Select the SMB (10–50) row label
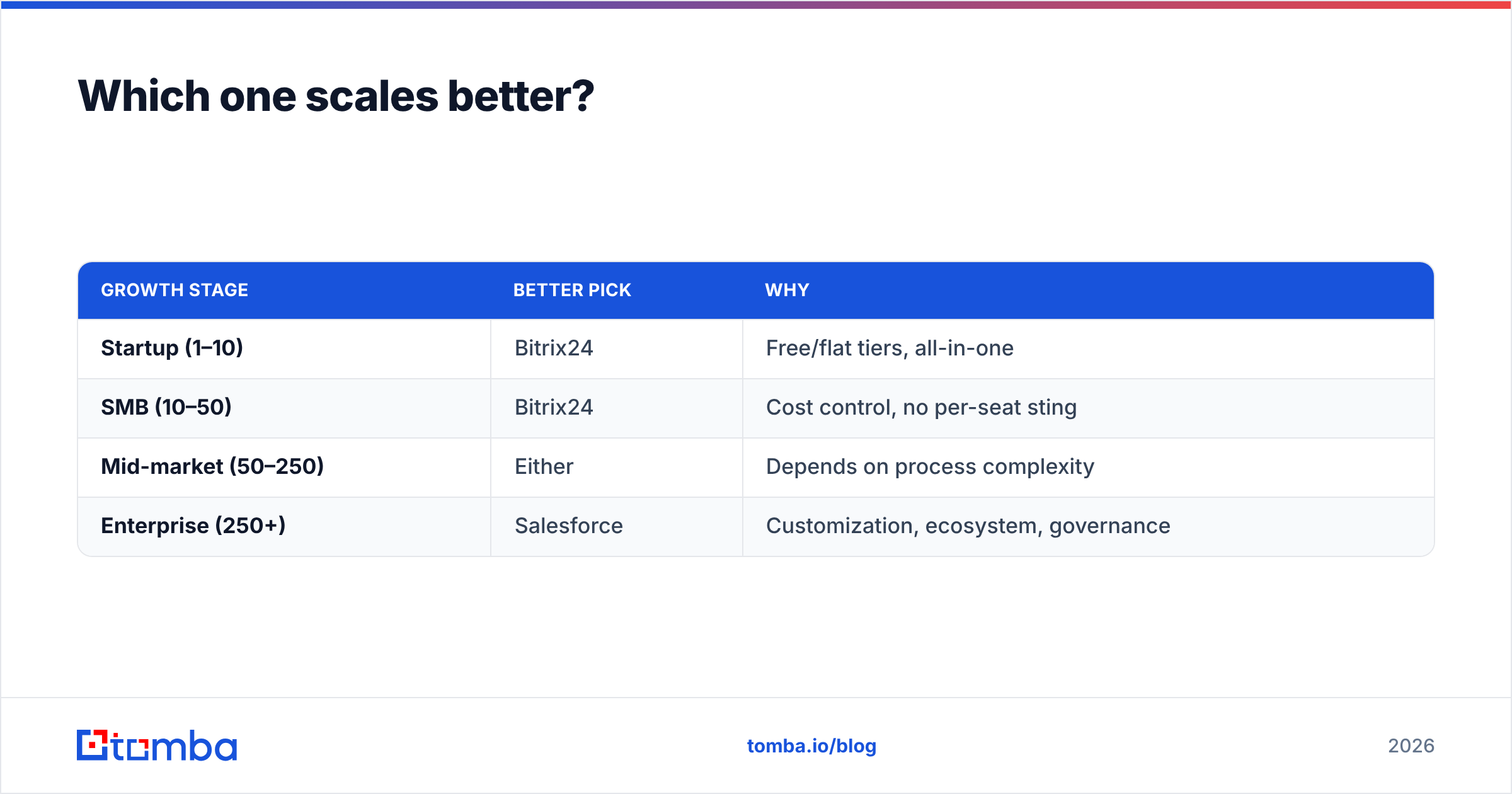Viewport: 1512px width, 794px height. [x=166, y=407]
